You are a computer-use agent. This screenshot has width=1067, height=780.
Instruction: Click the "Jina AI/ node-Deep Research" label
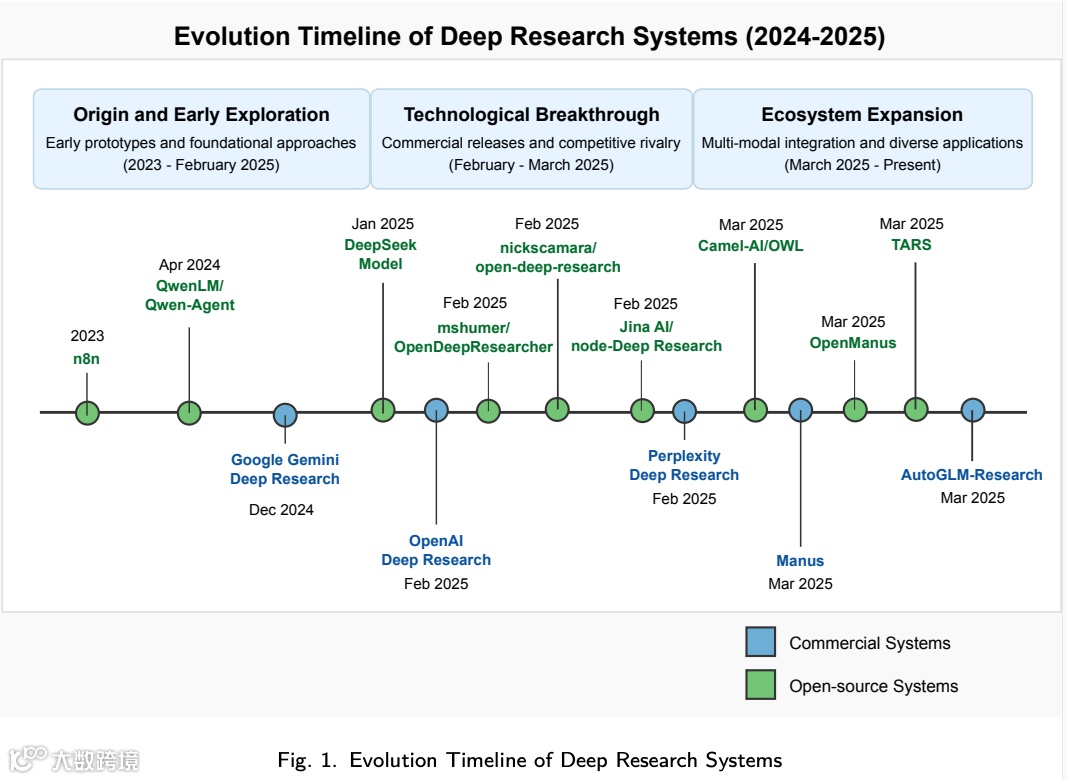[646, 336]
